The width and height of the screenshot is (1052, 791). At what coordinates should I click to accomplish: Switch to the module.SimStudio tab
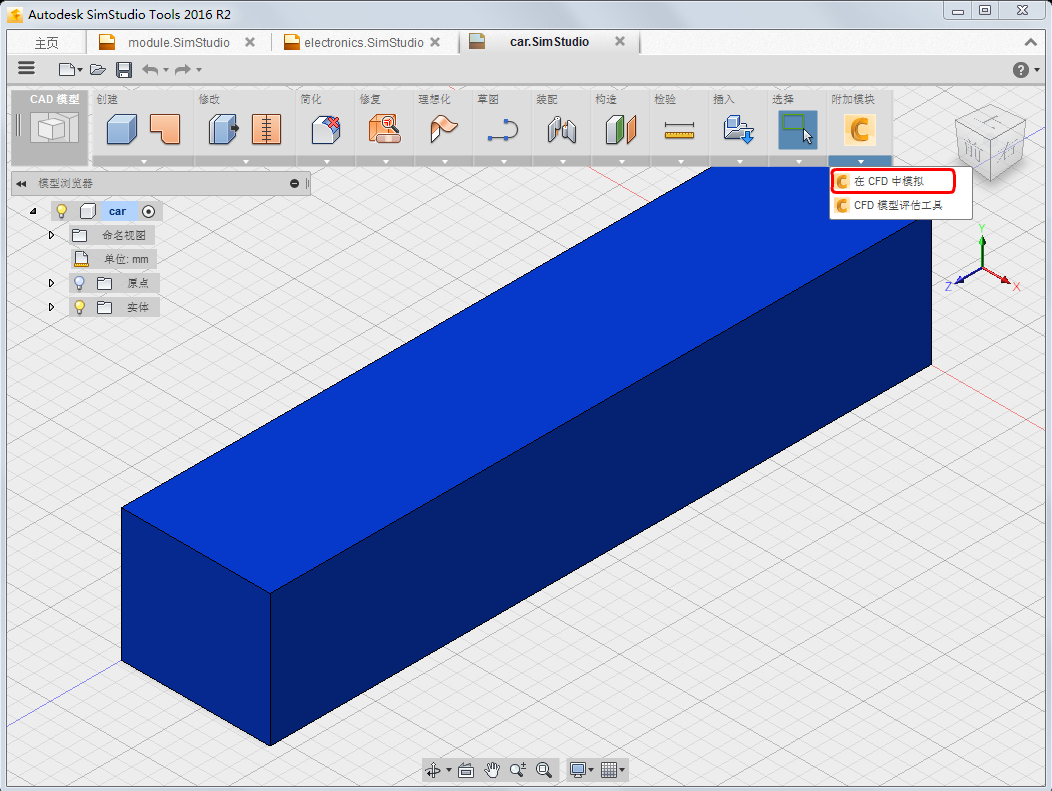coord(178,42)
